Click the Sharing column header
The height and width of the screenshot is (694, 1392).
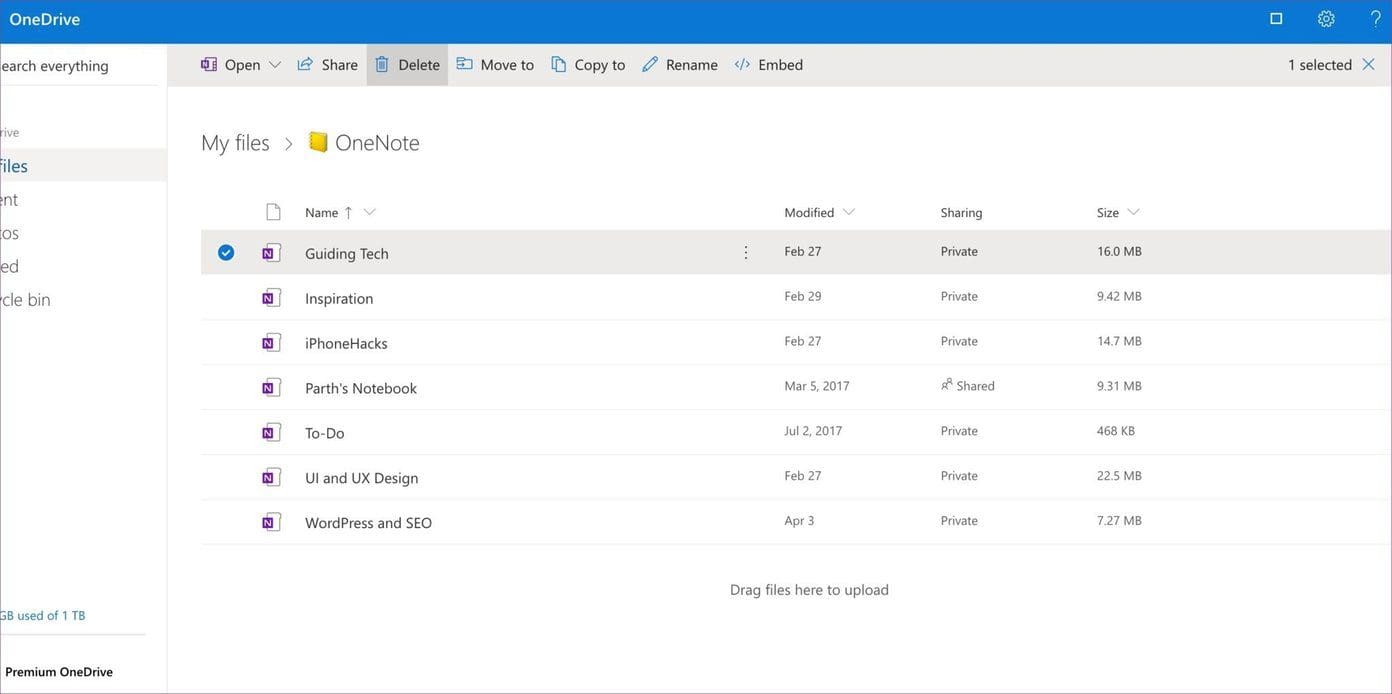[x=961, y=212]
